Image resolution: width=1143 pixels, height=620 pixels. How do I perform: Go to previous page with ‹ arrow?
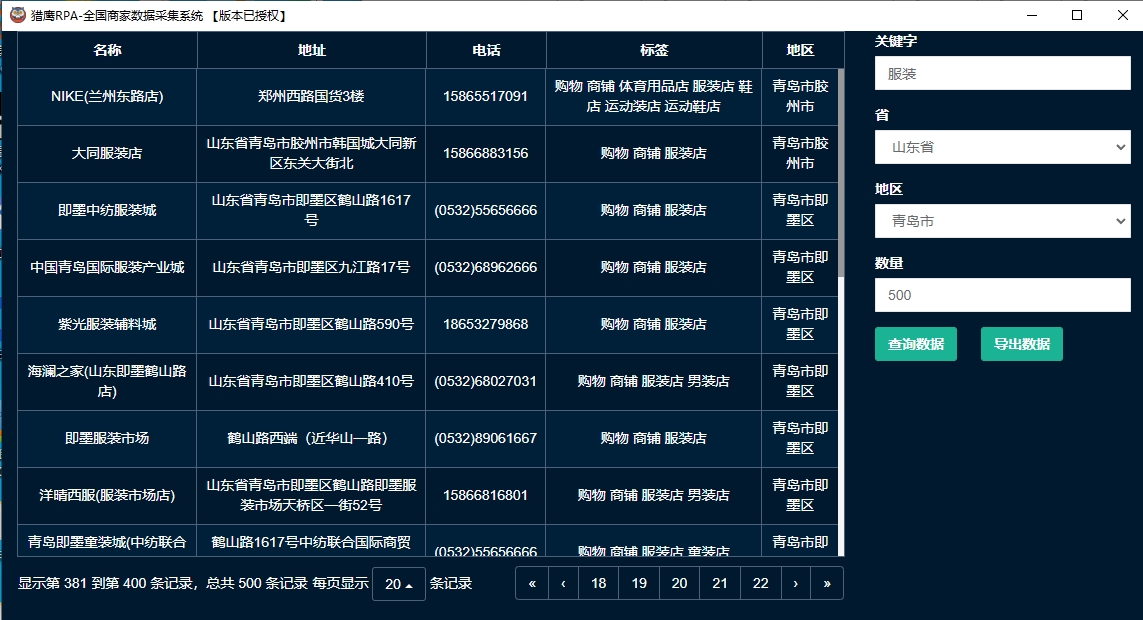563,583
